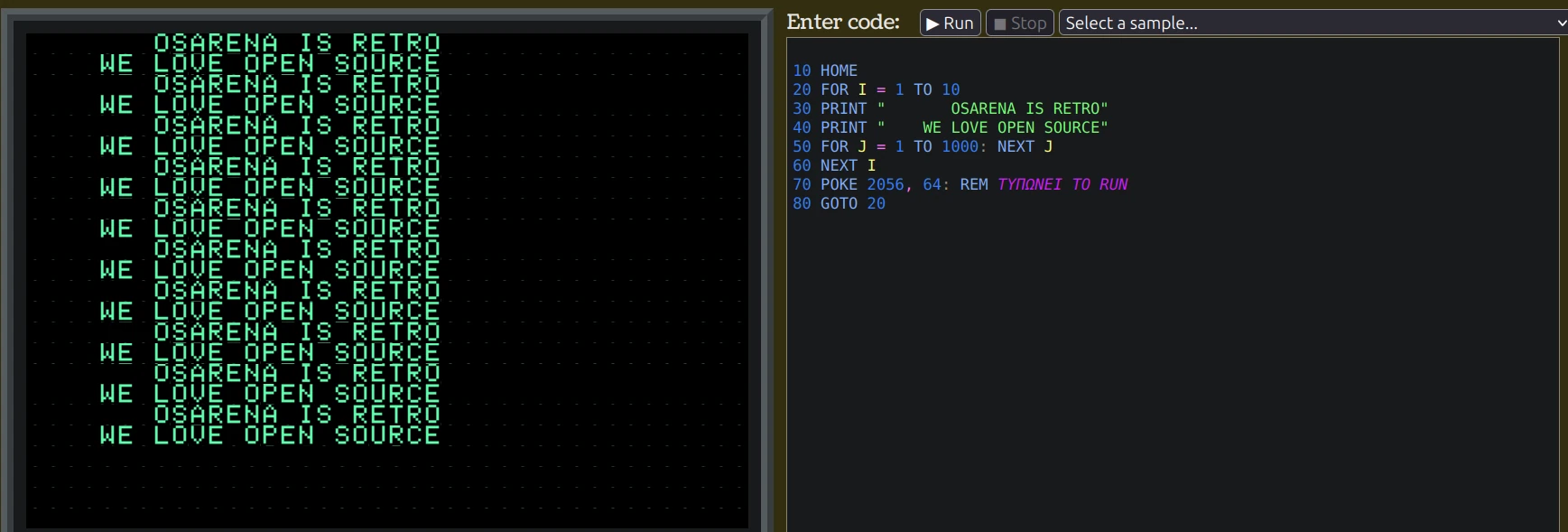Image resolution: width=1568 pixels, height=532 pixels.
Task: Click the Enter code label
Action: tap(843, 22)
